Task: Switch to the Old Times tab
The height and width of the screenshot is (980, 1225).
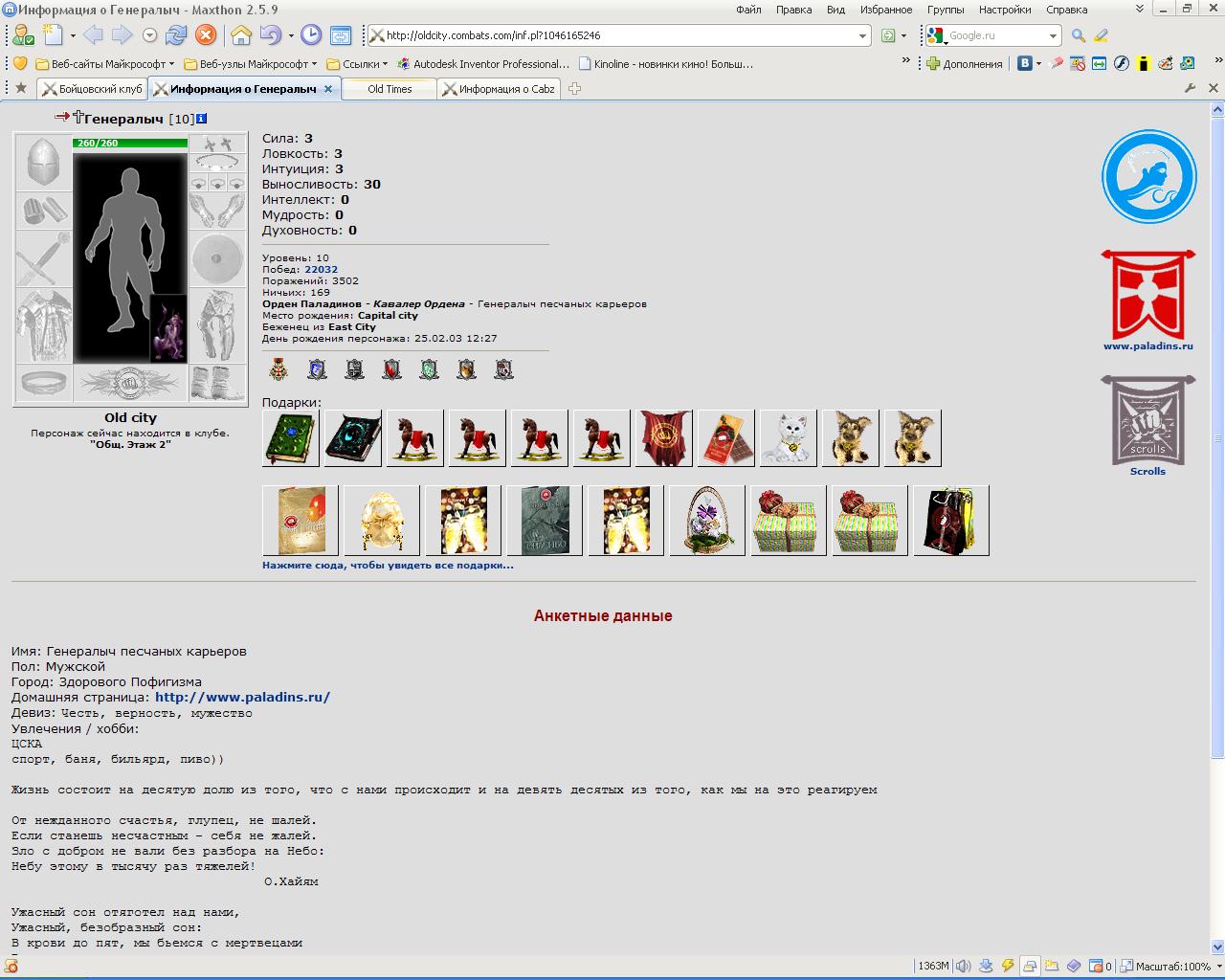Action: pyautogui.click(x=390, y=88)
